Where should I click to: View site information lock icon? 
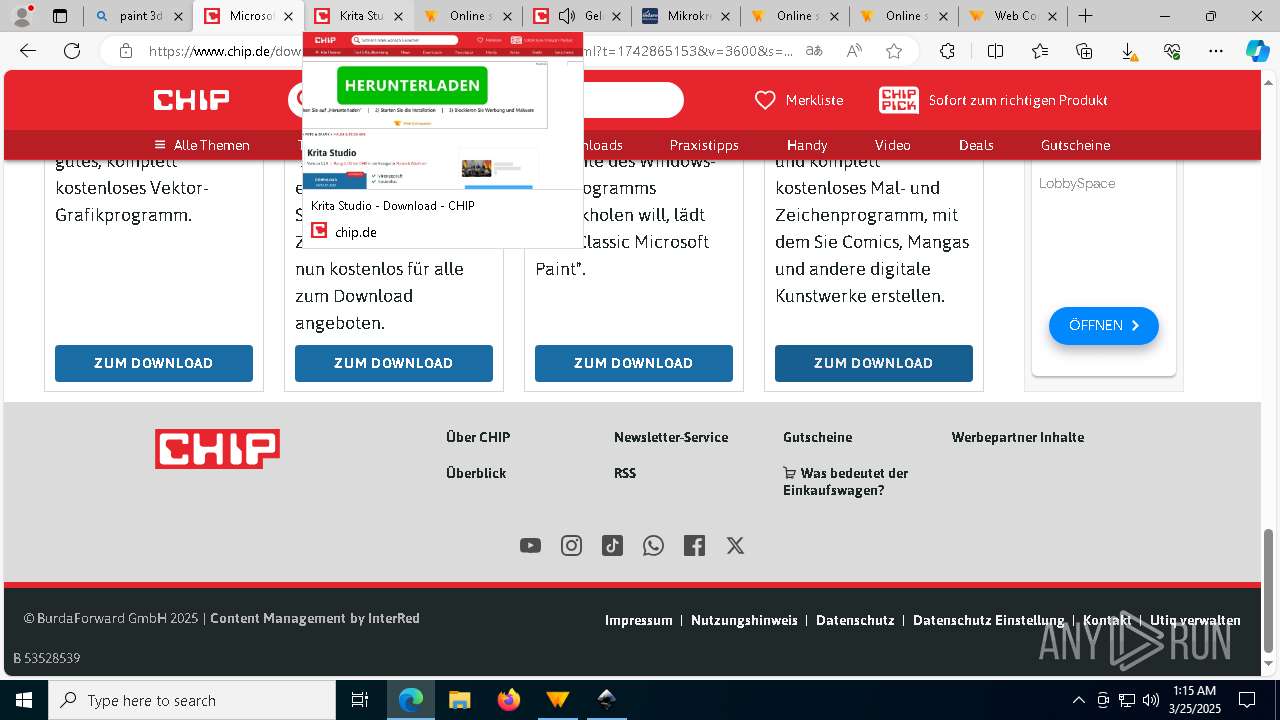point(126,51)
